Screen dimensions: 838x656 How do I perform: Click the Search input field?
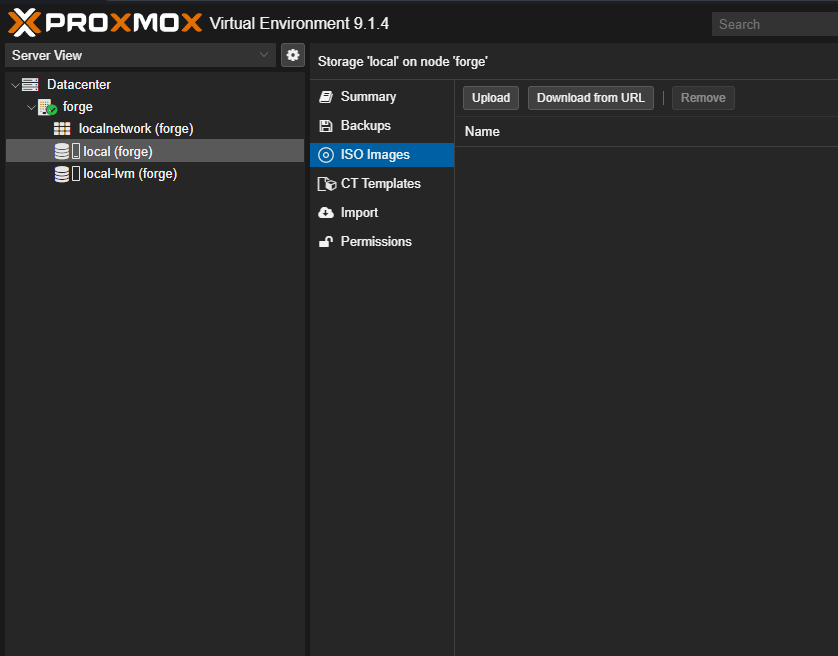click(x=775, y=24)
